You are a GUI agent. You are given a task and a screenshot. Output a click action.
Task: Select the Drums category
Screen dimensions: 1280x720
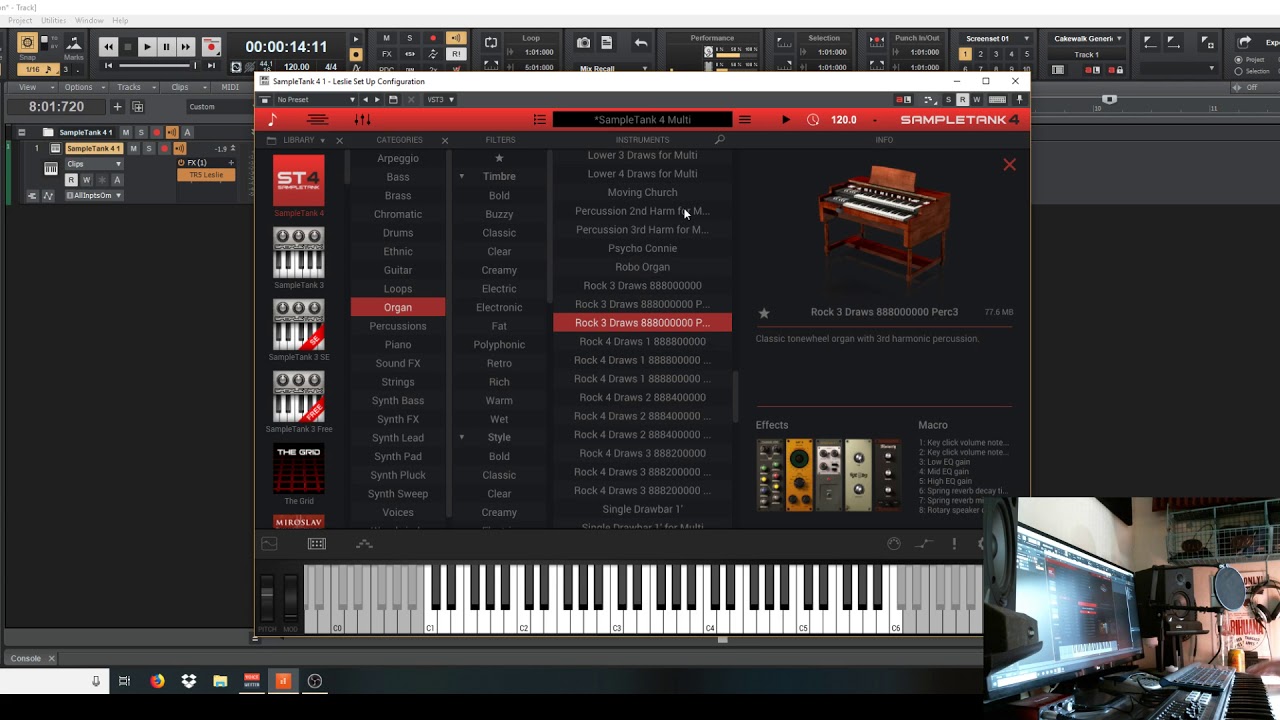398,233
